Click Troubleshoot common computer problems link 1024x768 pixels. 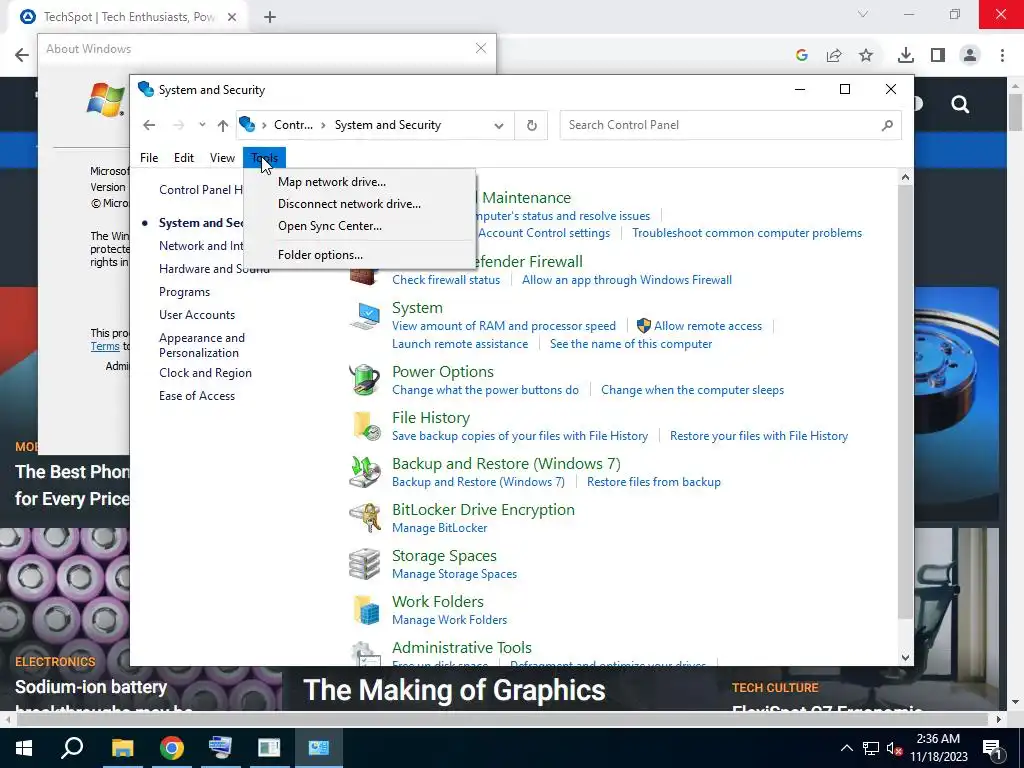pos(746,233)
